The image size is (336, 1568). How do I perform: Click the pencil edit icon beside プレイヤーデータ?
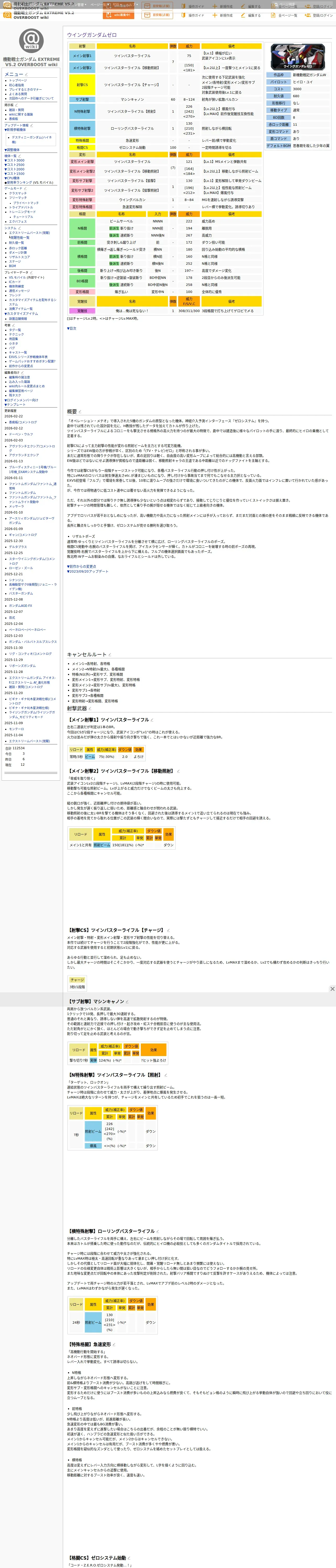point(32,272)
